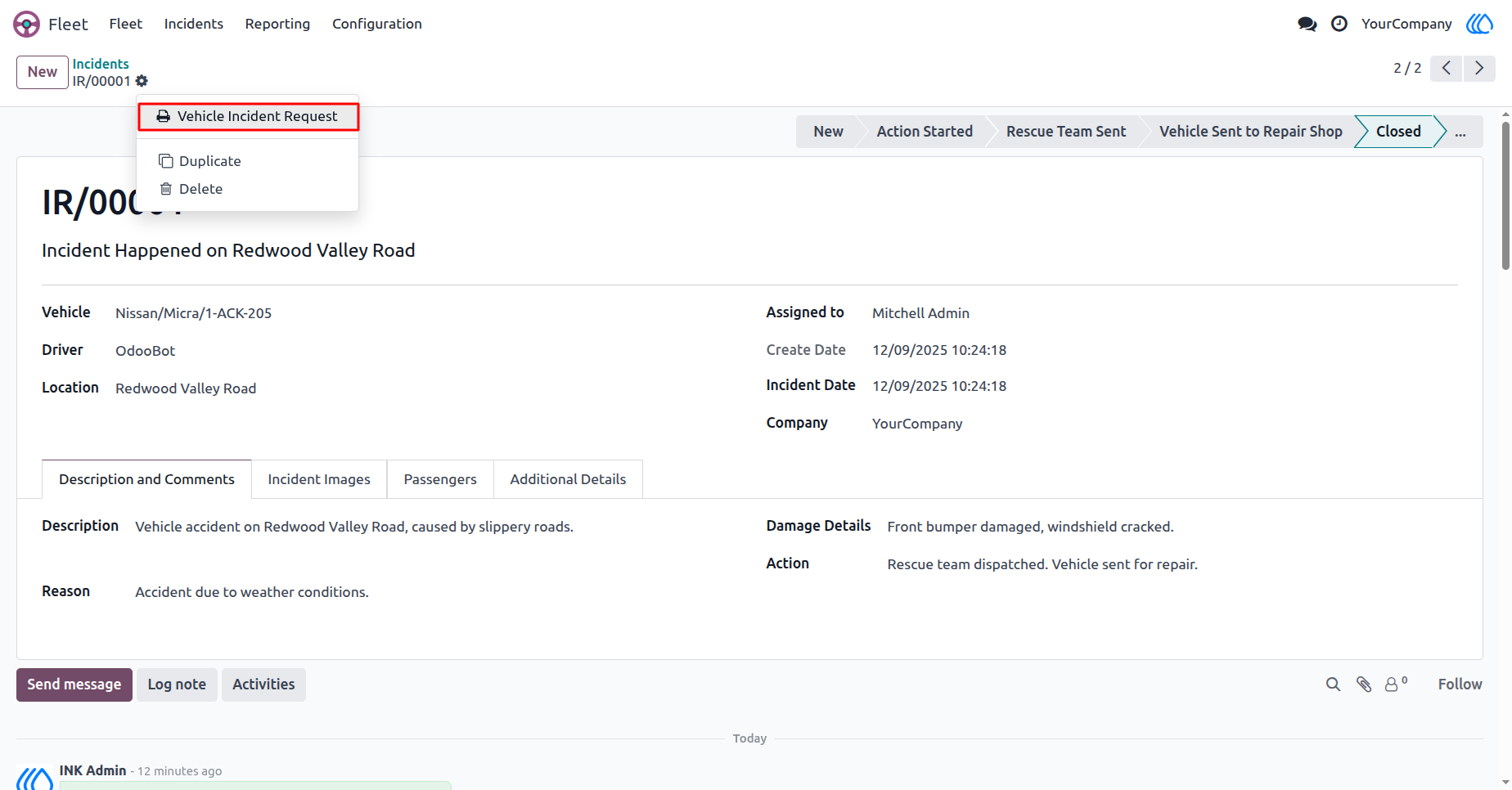Open the Configuration menu
1512x790 pixels.
point(377,24)
